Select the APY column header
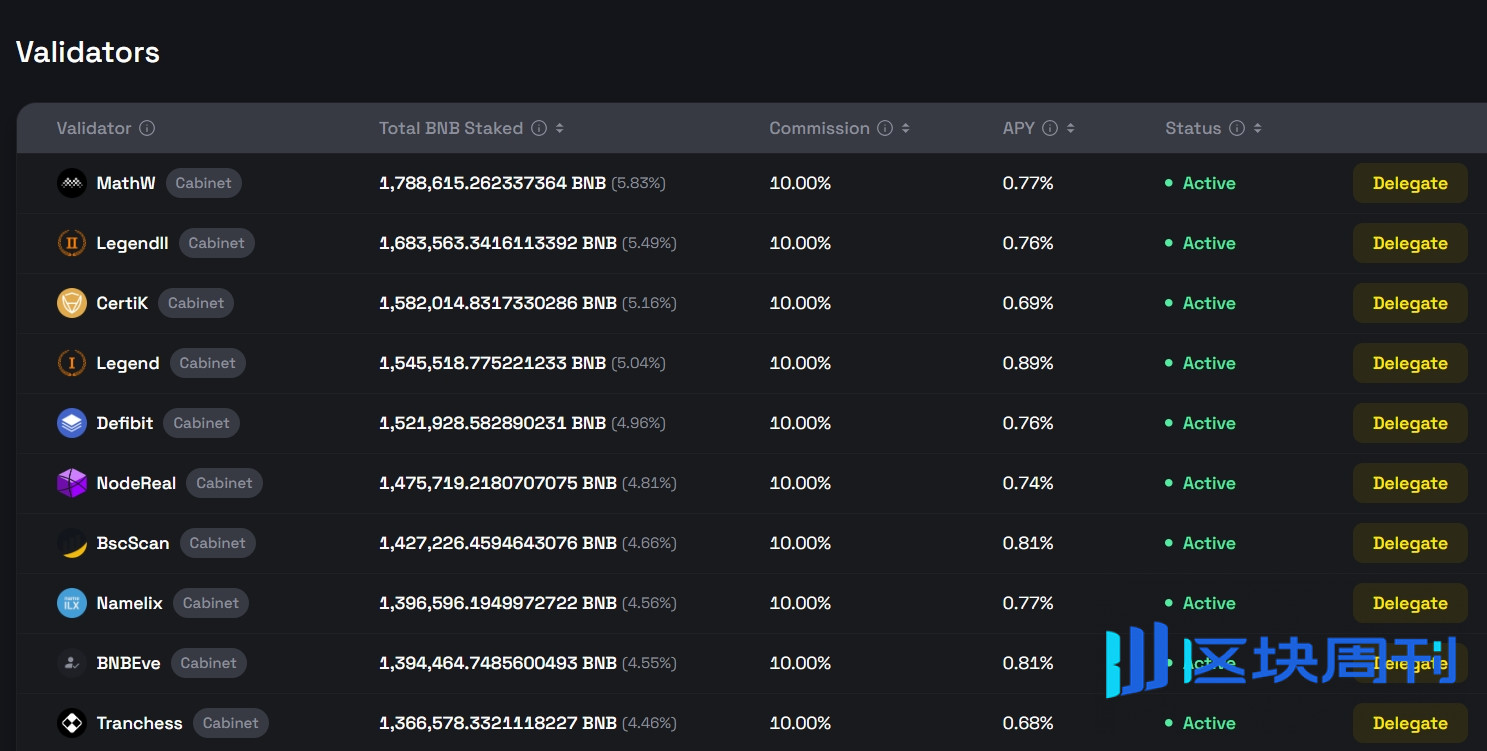The height and width of the screenshot is (751, 1487). pos(1019,128)
